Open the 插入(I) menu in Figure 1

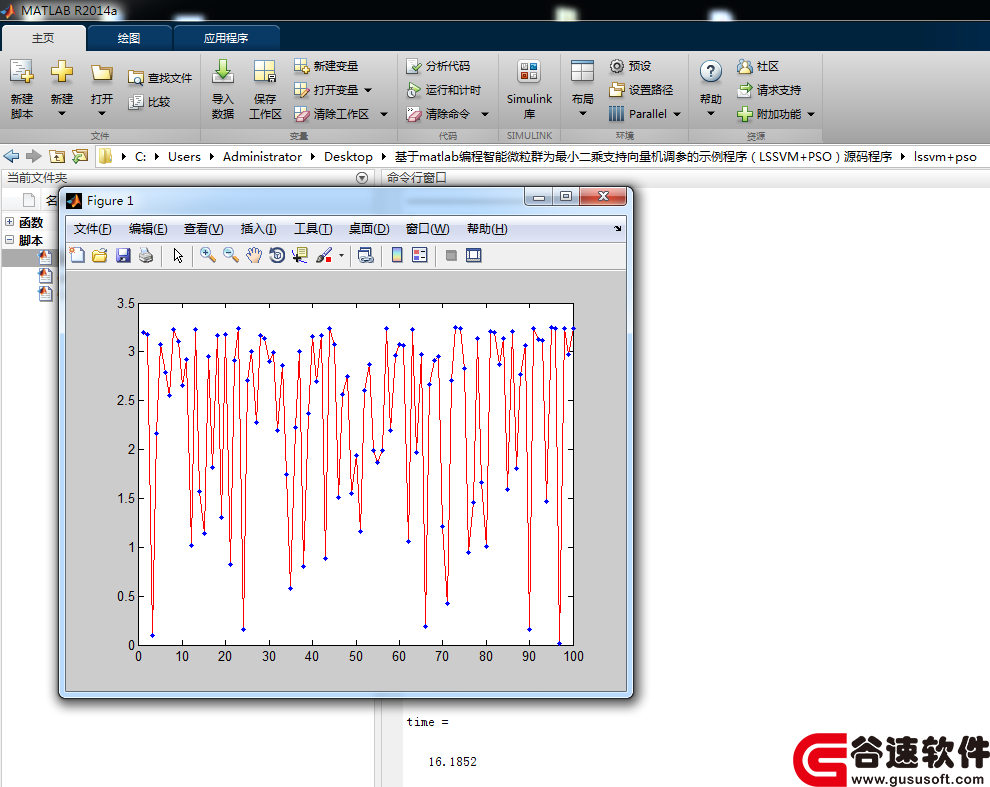[258, 229]
